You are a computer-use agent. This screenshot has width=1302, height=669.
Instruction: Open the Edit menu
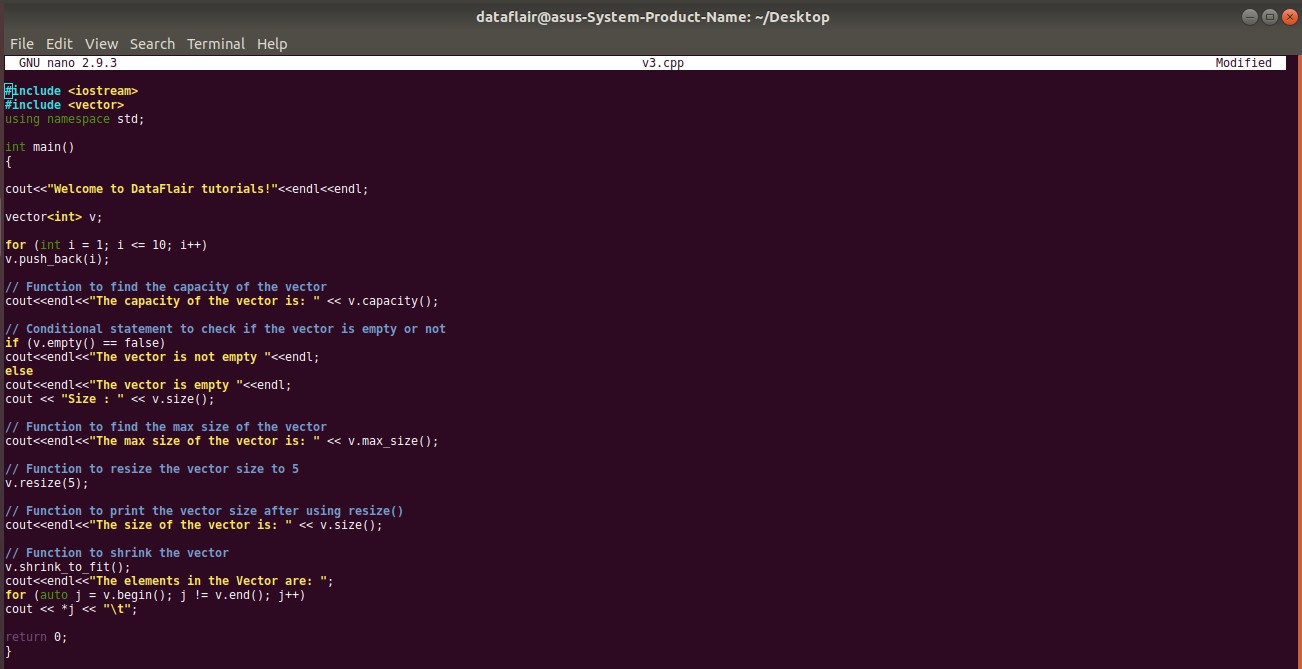pyautogui.click(x=58, y=43)
